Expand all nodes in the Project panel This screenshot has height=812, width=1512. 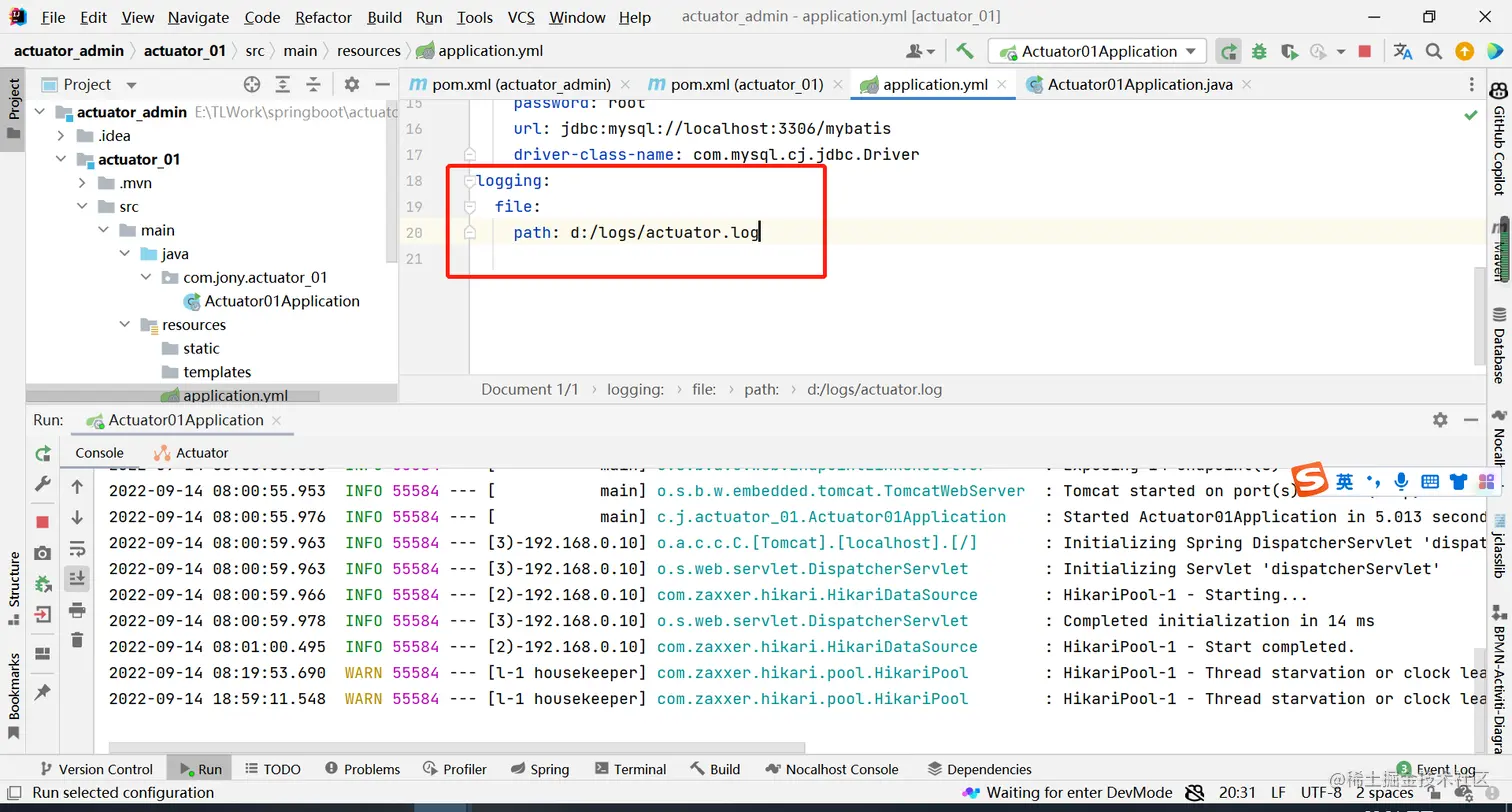pyautogui.click(x=283, y=85)
